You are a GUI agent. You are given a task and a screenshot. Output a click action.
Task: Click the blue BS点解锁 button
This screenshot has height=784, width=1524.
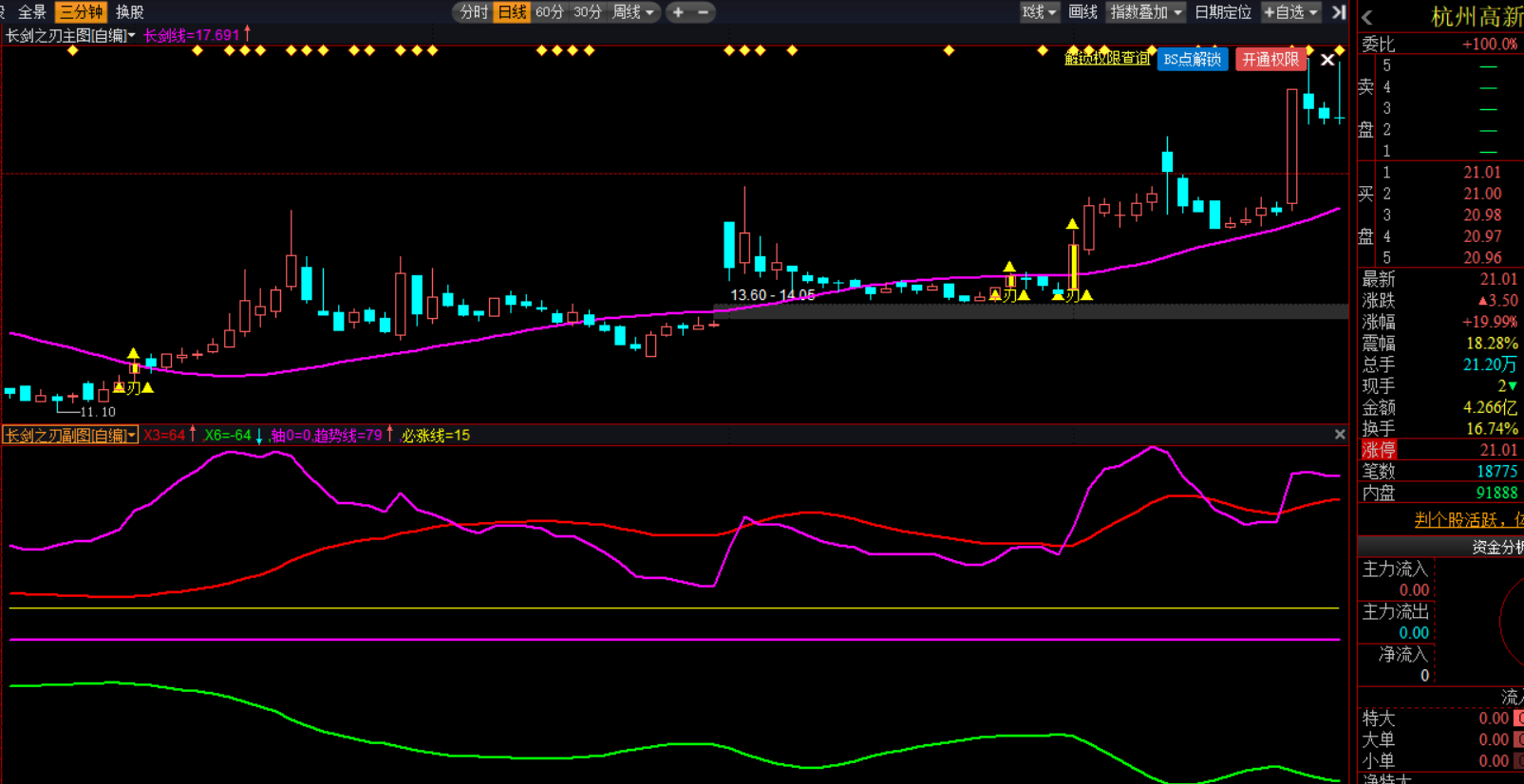tap(1192, 60)
